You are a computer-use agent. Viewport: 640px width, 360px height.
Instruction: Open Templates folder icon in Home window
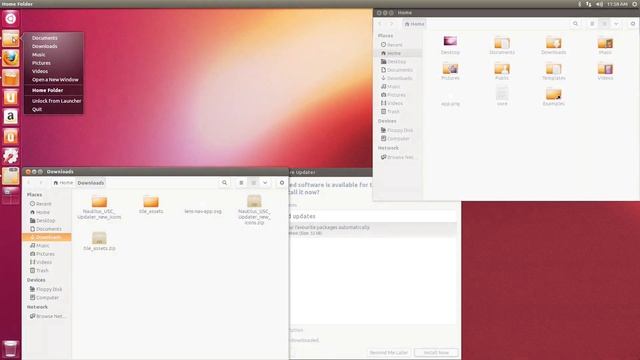[x=553, y=71]
